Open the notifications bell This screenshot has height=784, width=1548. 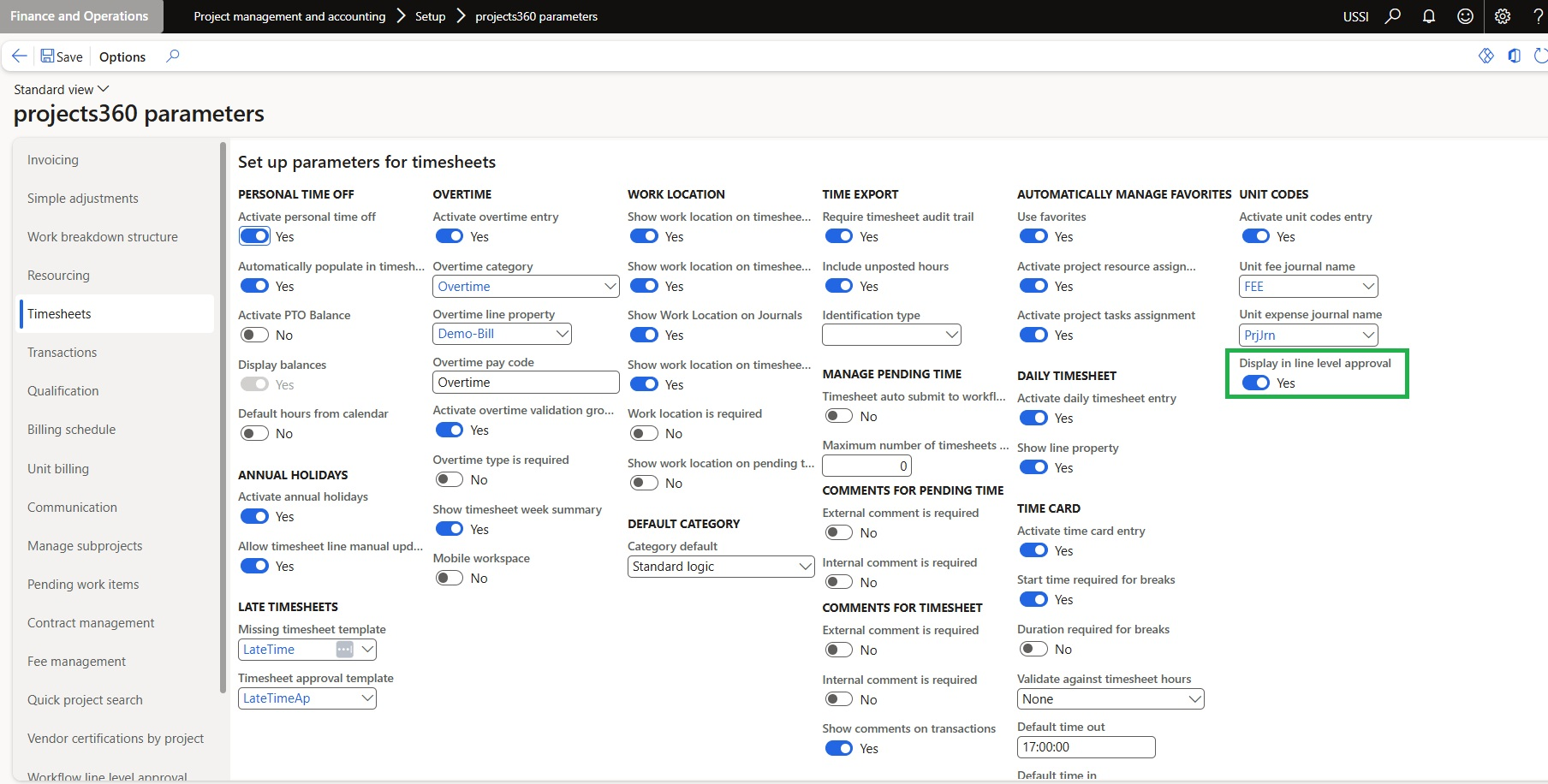[x=1429, y=16]
